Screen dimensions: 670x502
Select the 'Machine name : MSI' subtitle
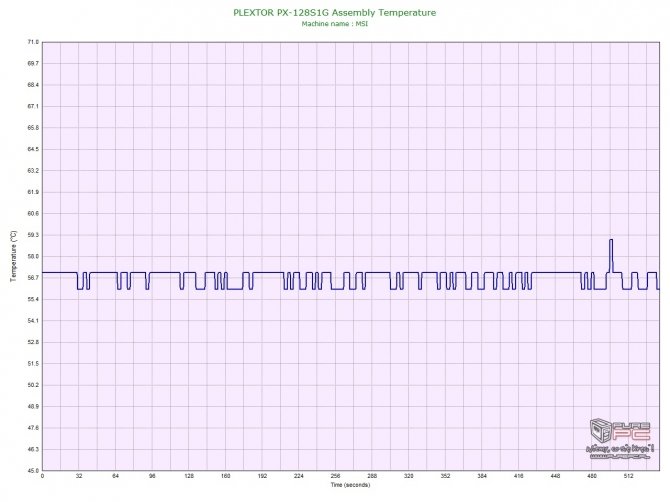335,24
